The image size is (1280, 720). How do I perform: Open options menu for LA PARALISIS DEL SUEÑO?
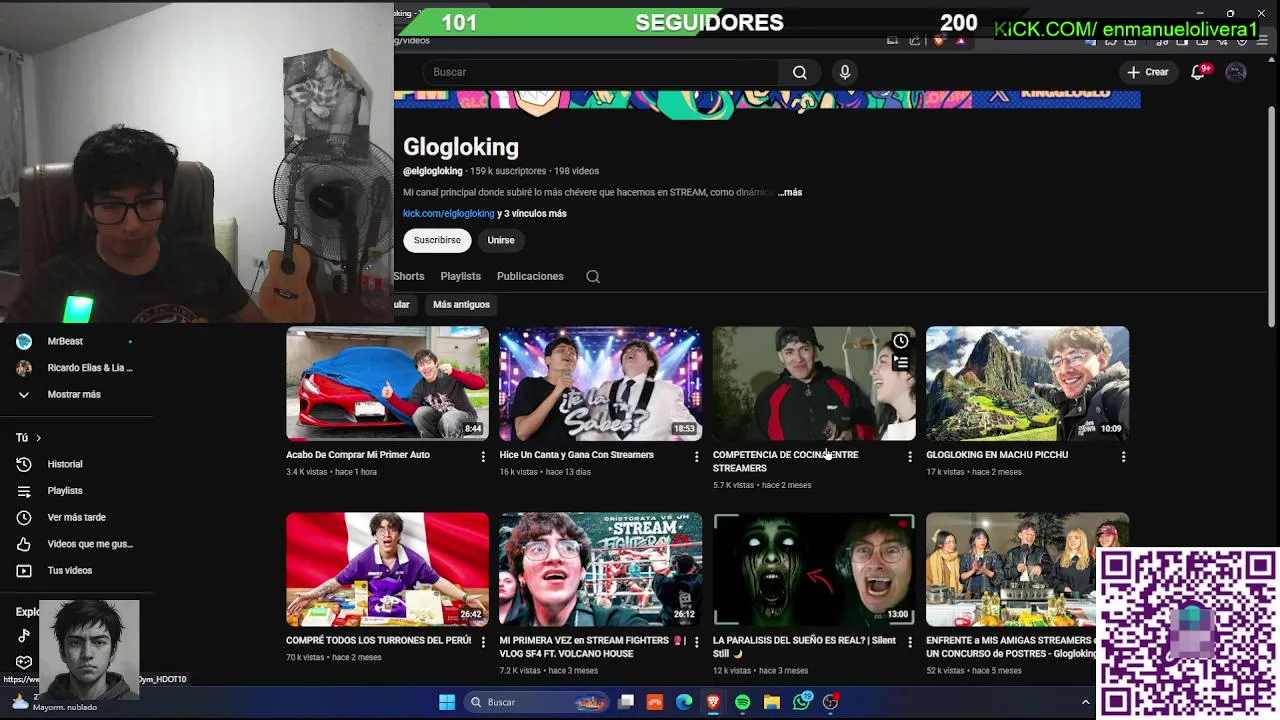click(909, 642)
